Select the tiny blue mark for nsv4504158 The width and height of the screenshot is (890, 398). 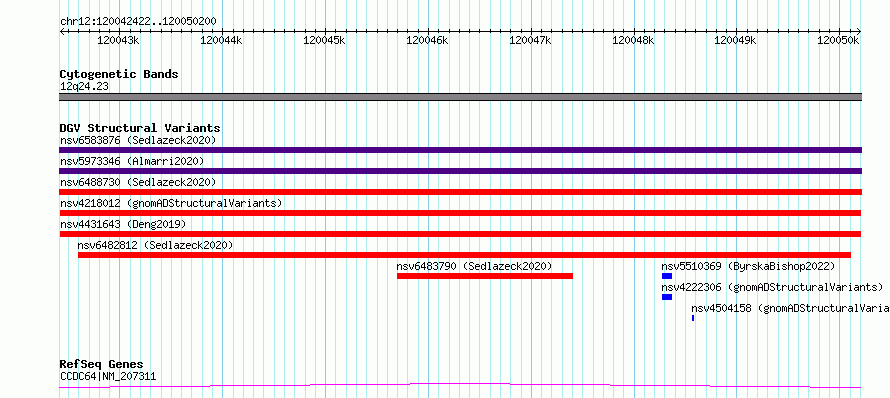point(693,318)
